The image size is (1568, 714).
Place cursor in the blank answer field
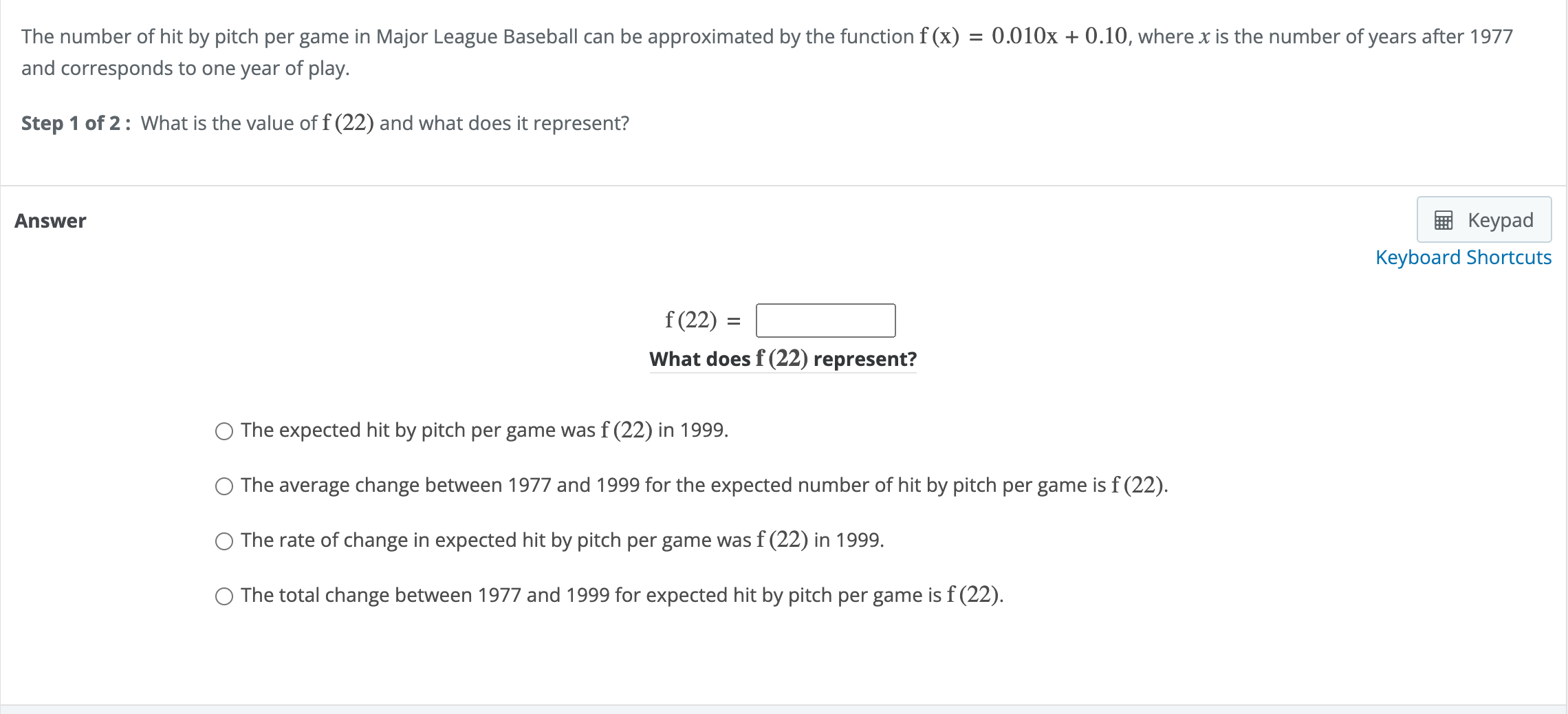pos(825,320)
